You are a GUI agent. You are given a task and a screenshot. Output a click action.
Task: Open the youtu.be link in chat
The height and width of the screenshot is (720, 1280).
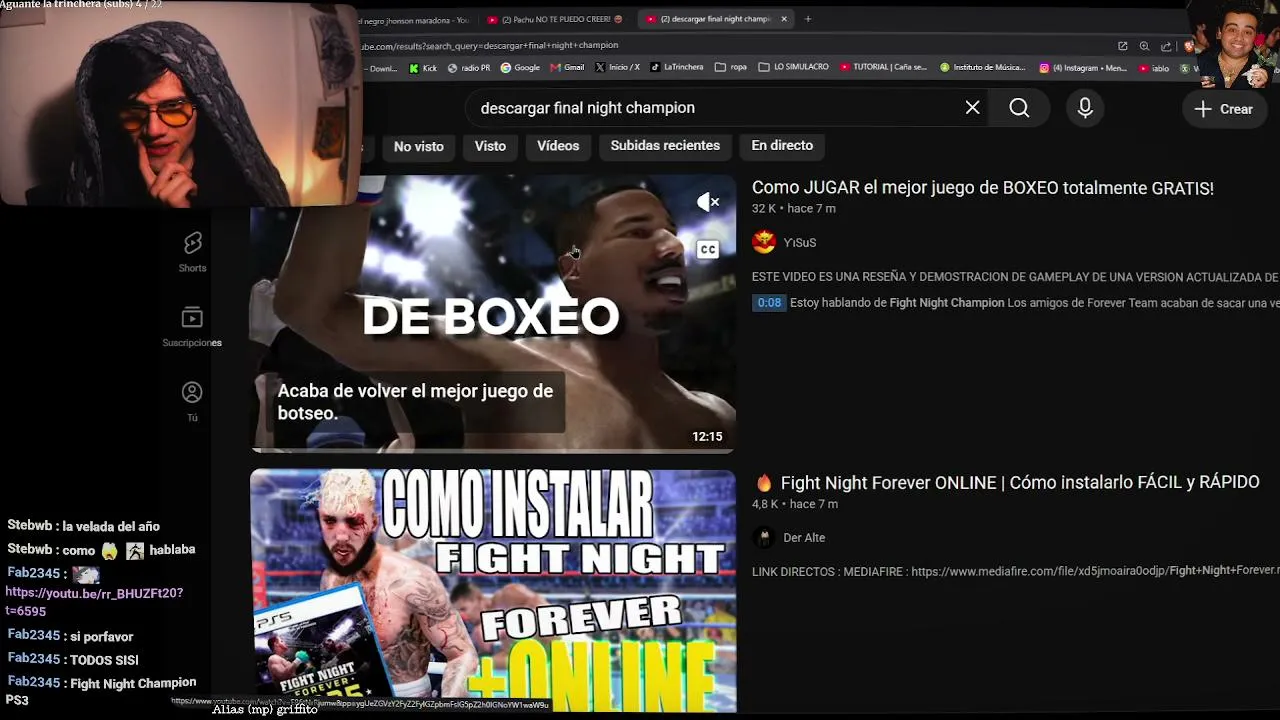(x=94, y=602)
